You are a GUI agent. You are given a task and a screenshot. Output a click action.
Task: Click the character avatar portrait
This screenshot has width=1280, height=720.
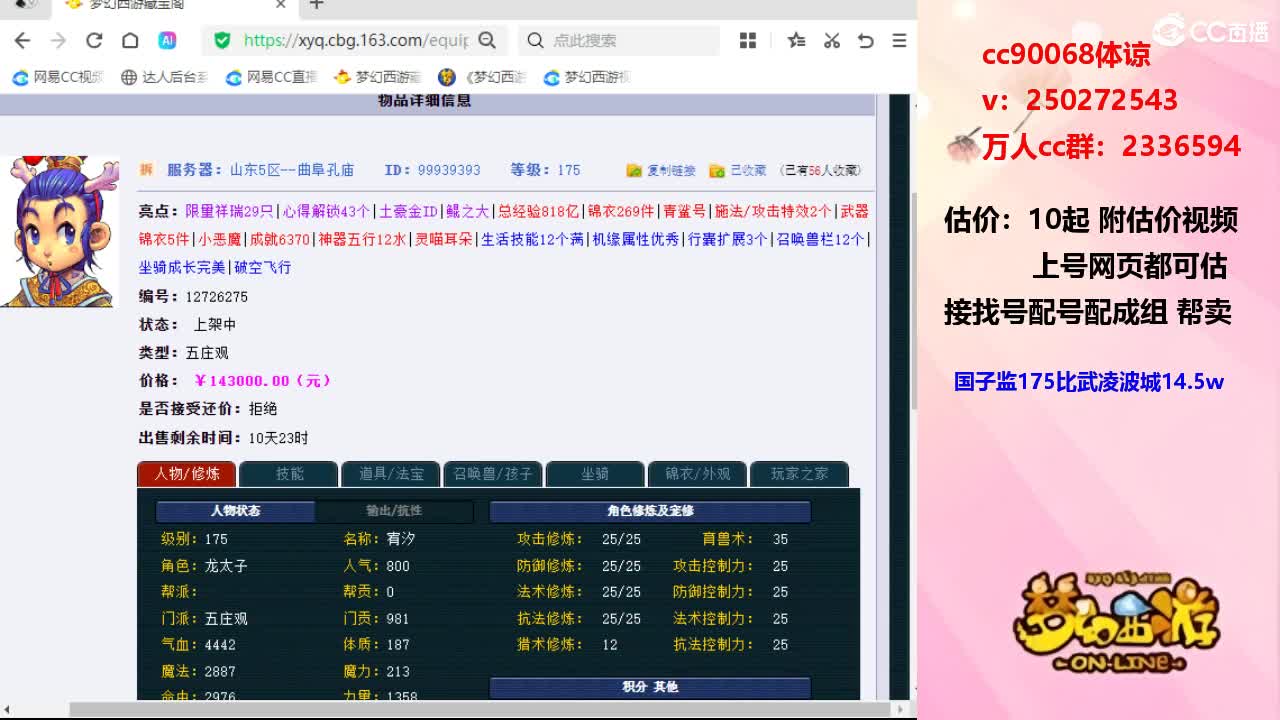[x=59, y=231]
